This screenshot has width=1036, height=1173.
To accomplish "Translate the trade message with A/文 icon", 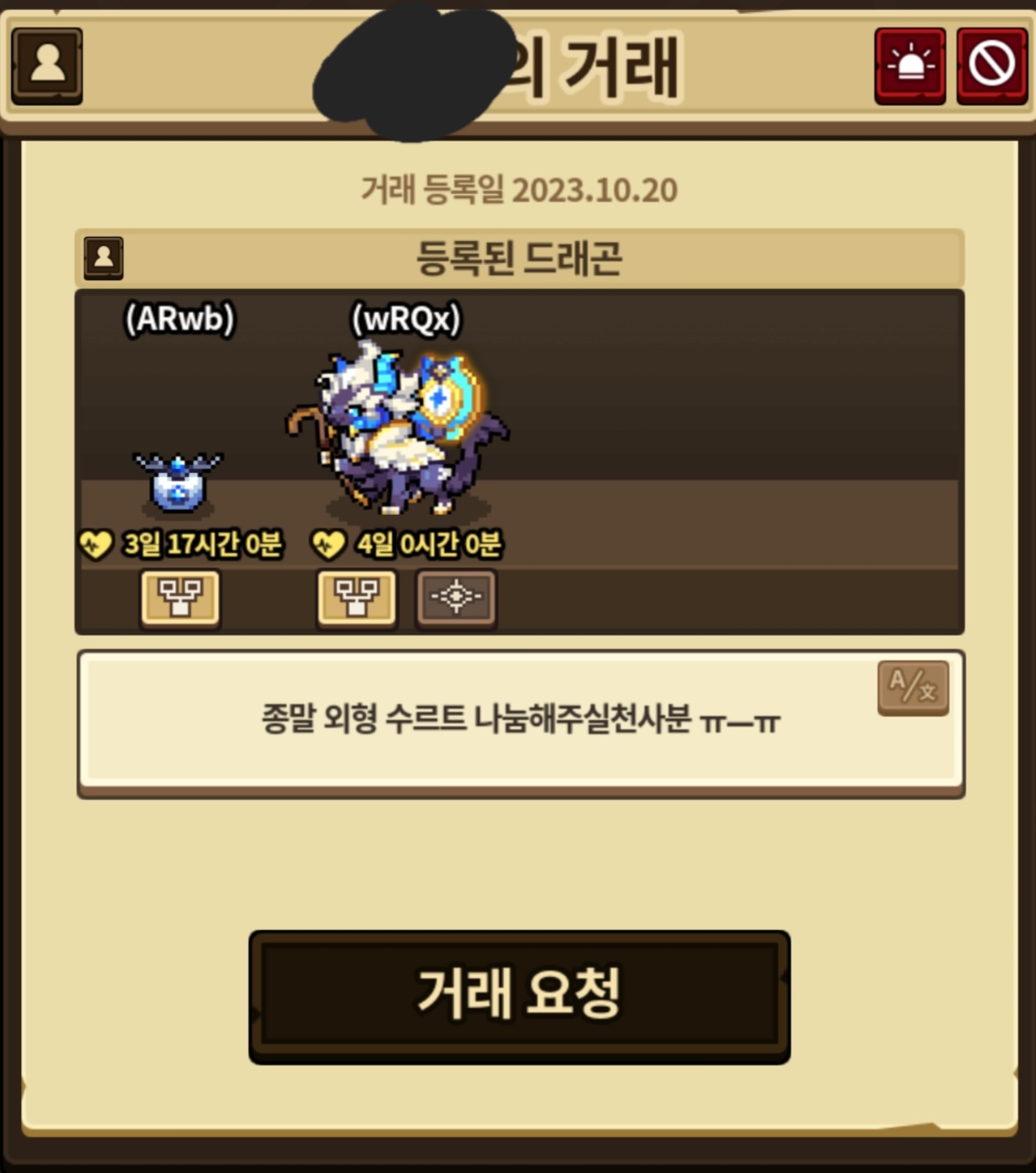I will (913, 687).
